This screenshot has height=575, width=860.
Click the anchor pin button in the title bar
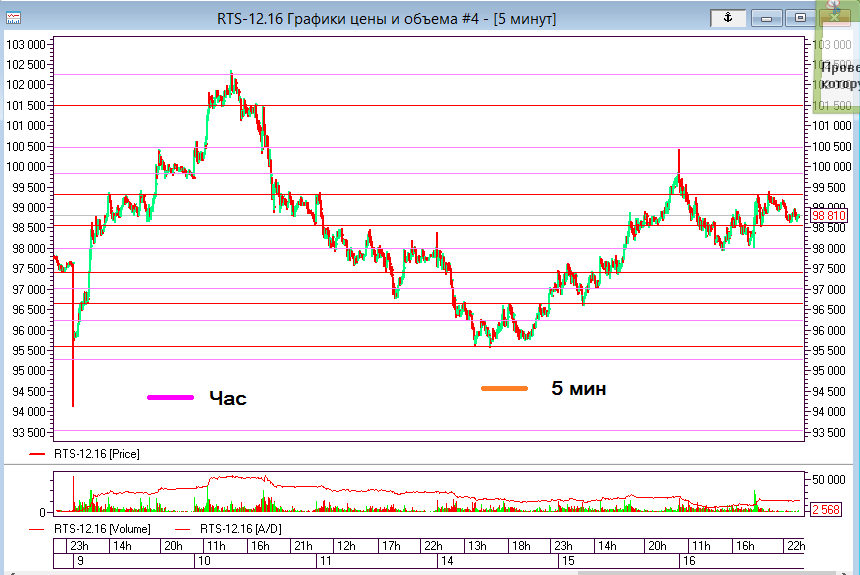click(727, 18)
